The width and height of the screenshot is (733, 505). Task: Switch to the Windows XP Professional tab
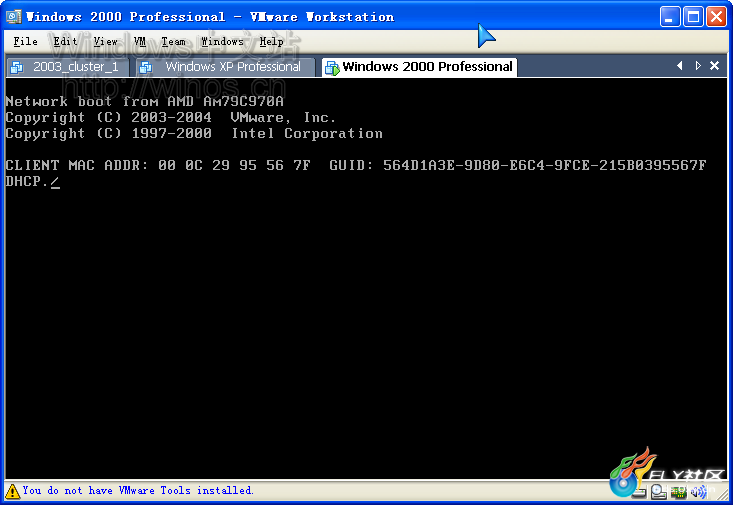click(226, 67)
